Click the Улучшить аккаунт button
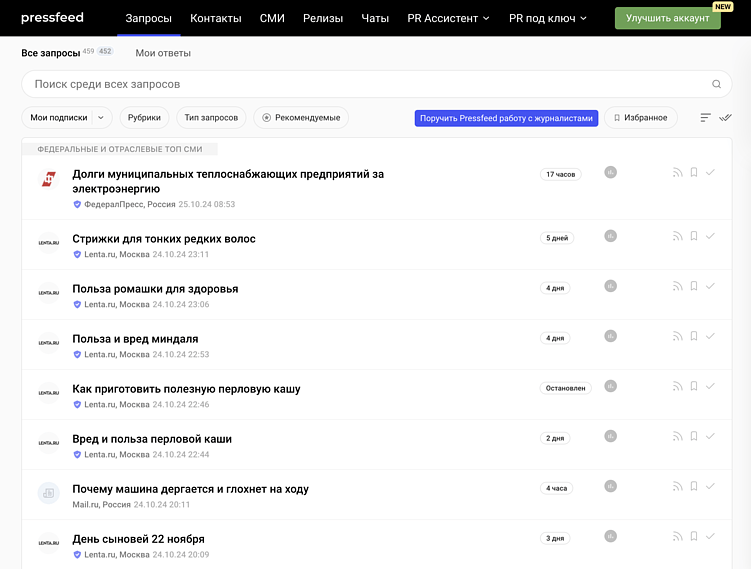 (x=667, y=18)
